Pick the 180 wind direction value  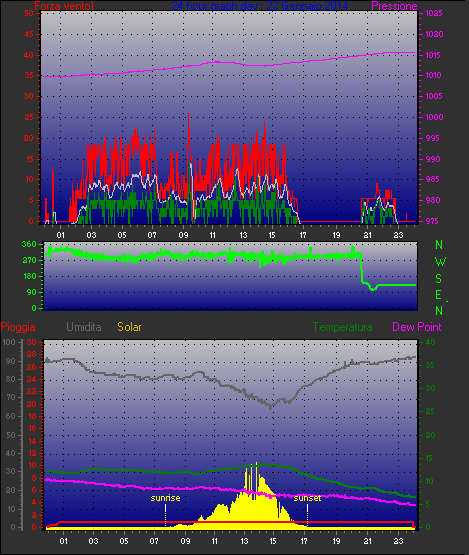coord(29,276)
